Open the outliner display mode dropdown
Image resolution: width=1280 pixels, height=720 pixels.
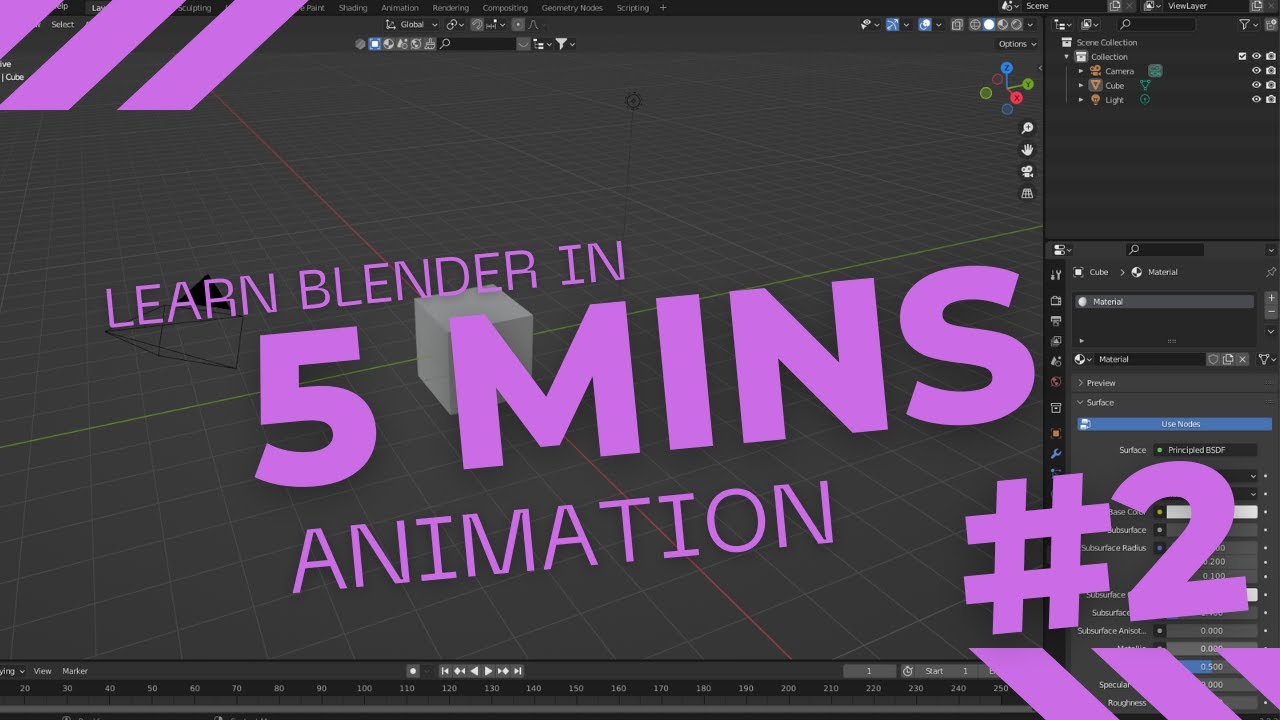point(1063,24)
